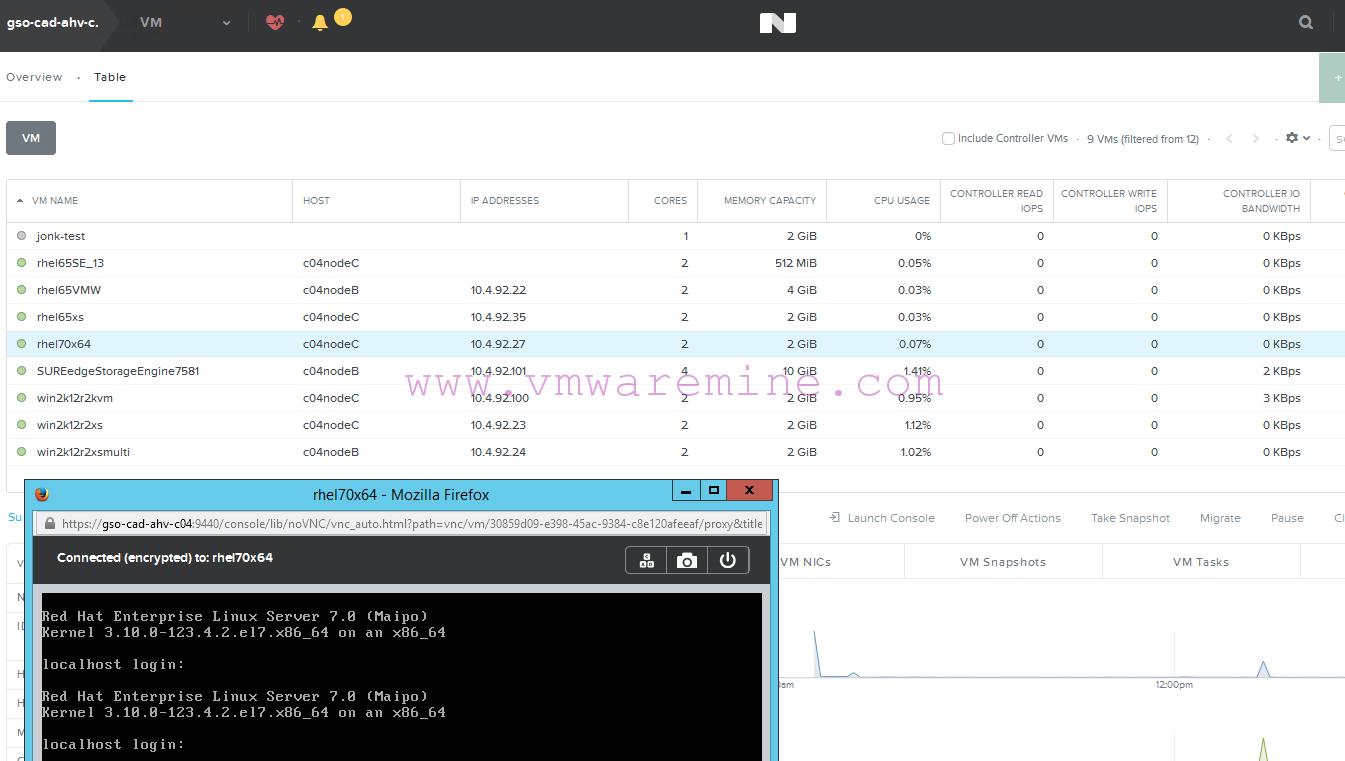Open the VM view dropdown in top bar
This screenshot has height=761, width=1345.
(x=185, y=22)
